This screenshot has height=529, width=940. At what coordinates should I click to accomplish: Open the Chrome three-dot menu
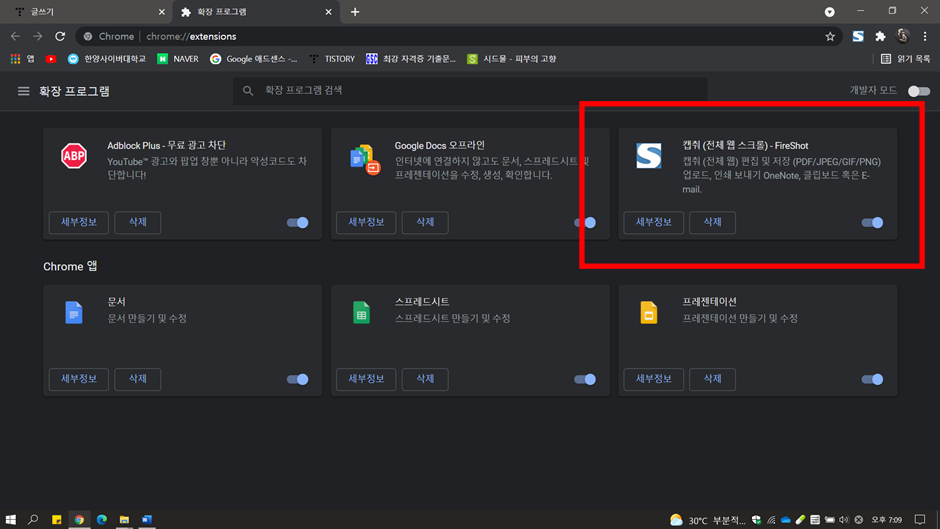click(x=925, y=37)
